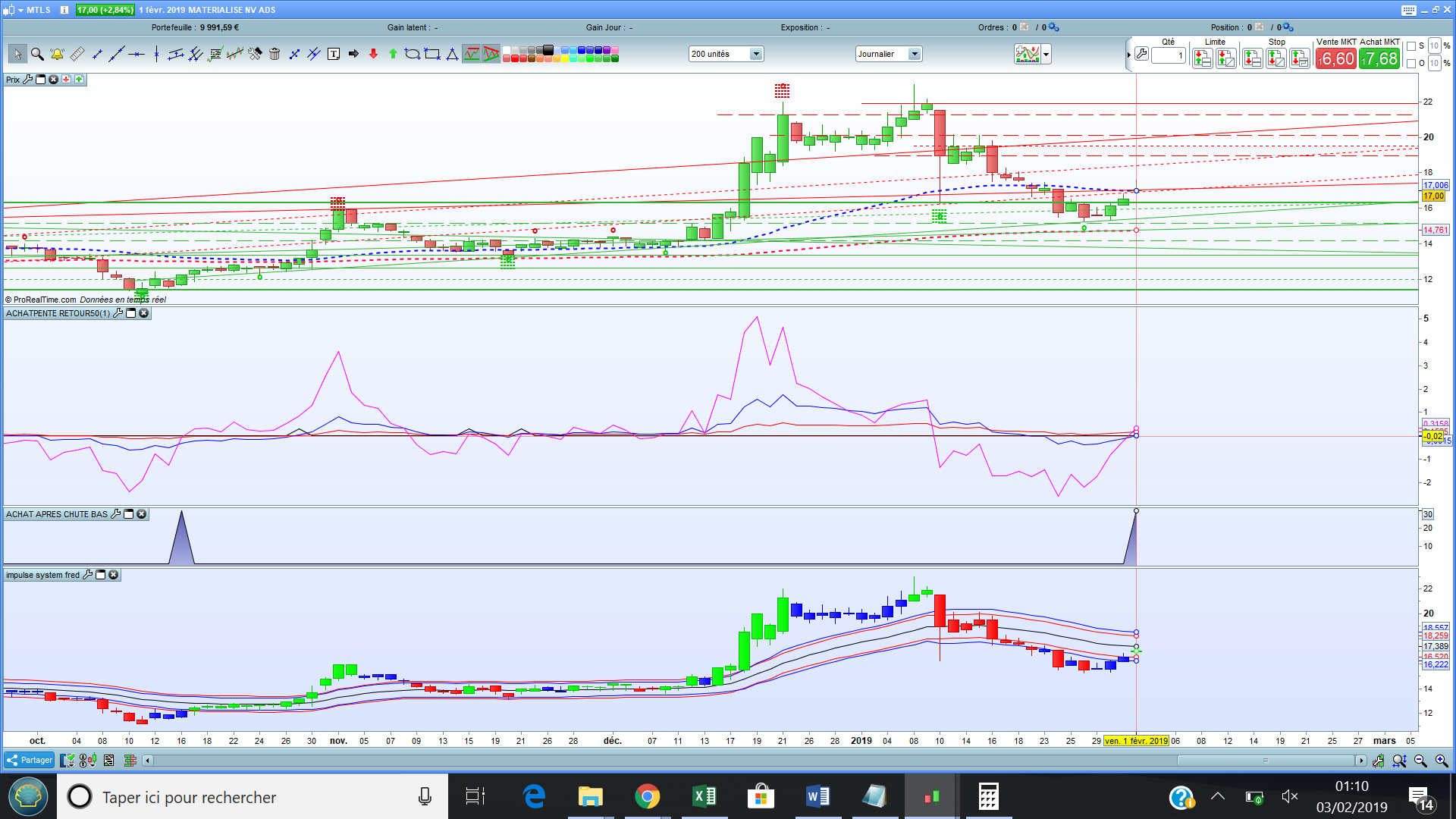This screenshot has width=1456, height=819.
Task: Select the red down arrow tool
Action: [373, 54]
